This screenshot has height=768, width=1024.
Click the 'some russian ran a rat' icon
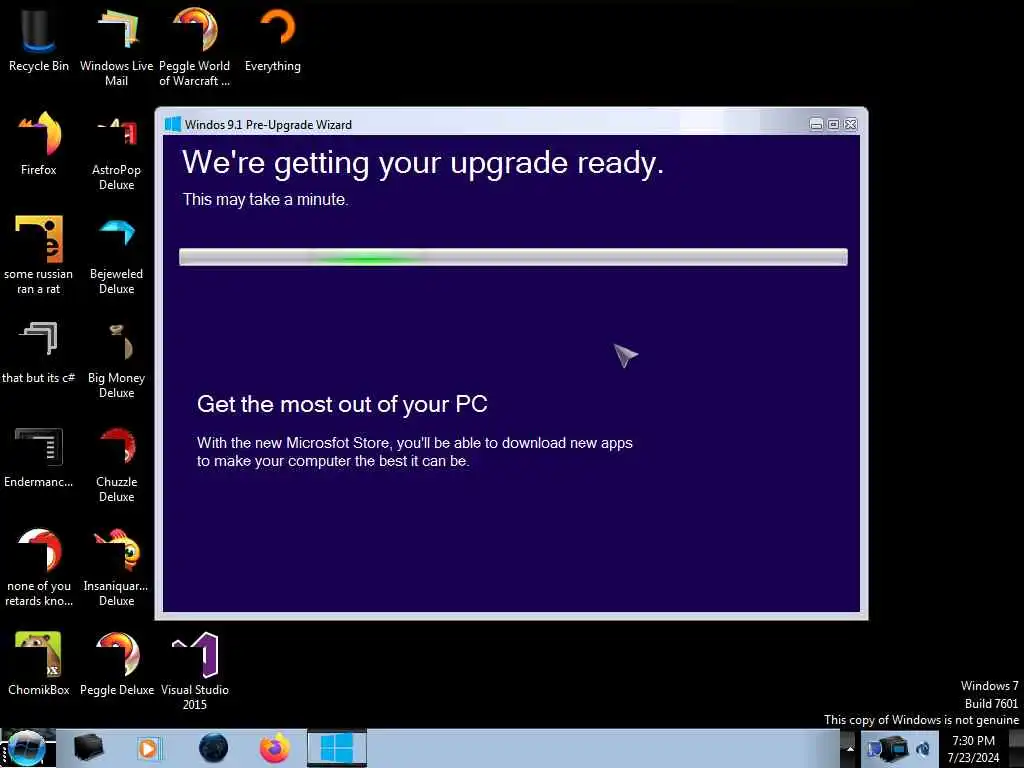coord(39,255)
